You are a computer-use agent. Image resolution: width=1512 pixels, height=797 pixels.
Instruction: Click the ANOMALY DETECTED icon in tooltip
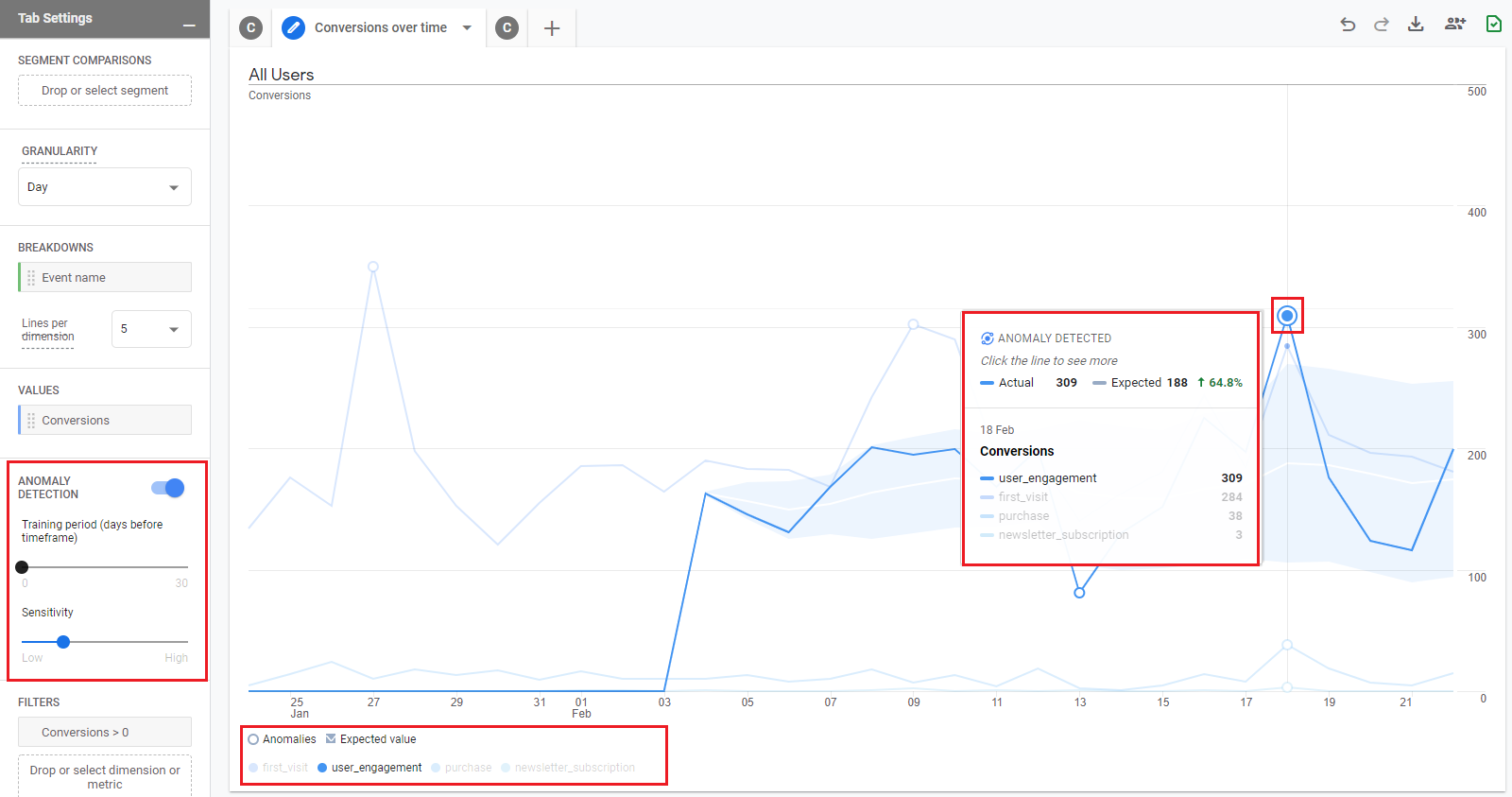(987, 338)
